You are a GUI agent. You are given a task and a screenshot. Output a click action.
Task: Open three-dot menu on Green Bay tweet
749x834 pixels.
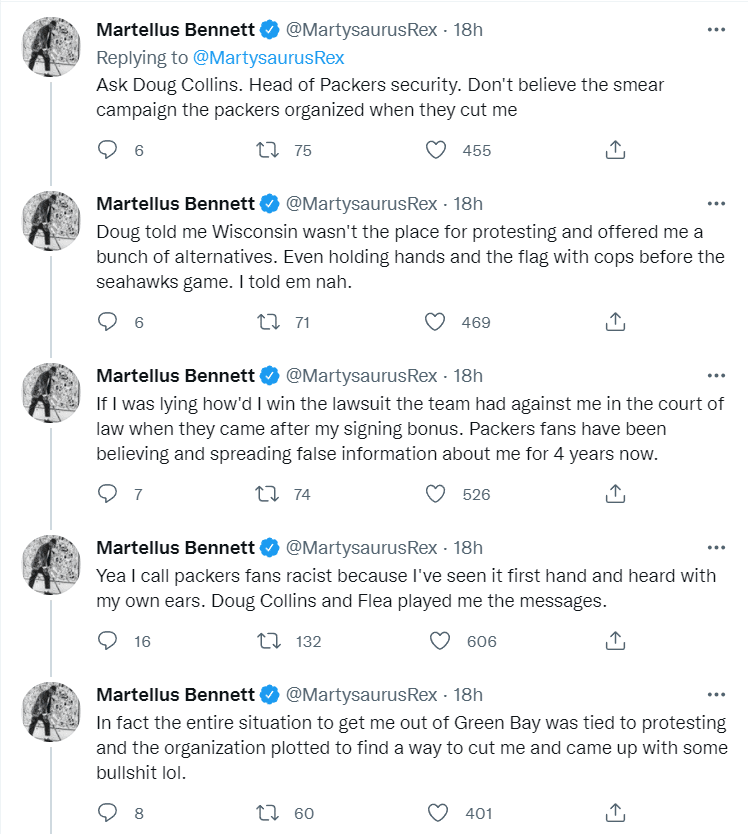point(716,694)
